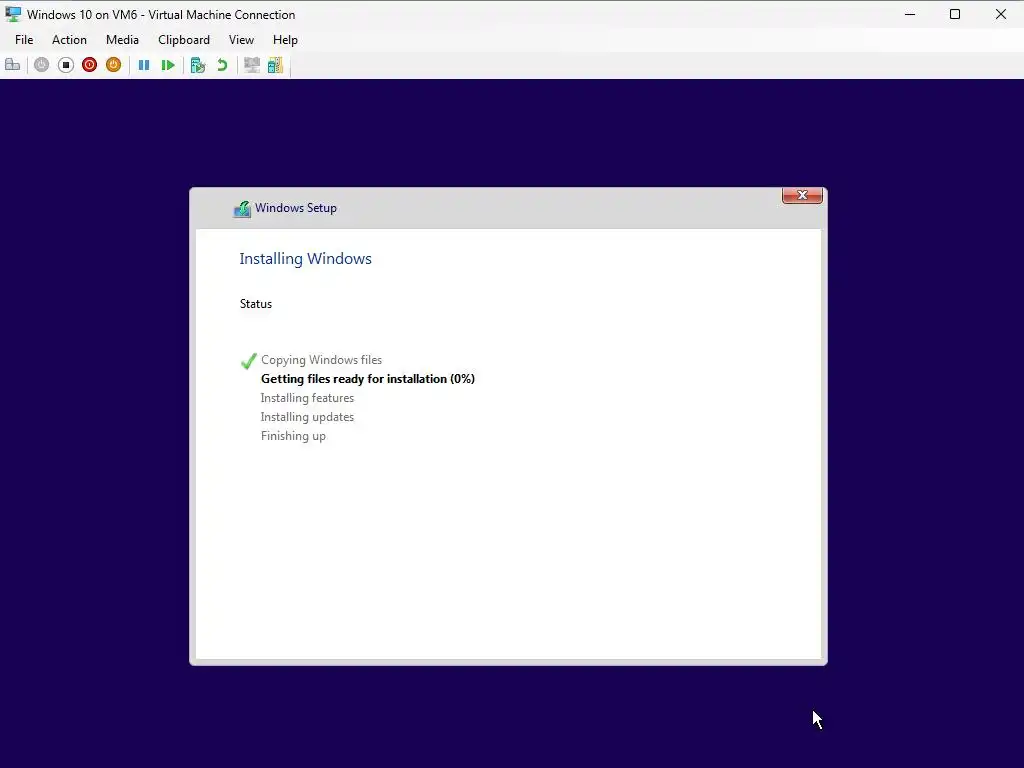Create a checkpoint using toolbar icon

[x=198, y=65]
